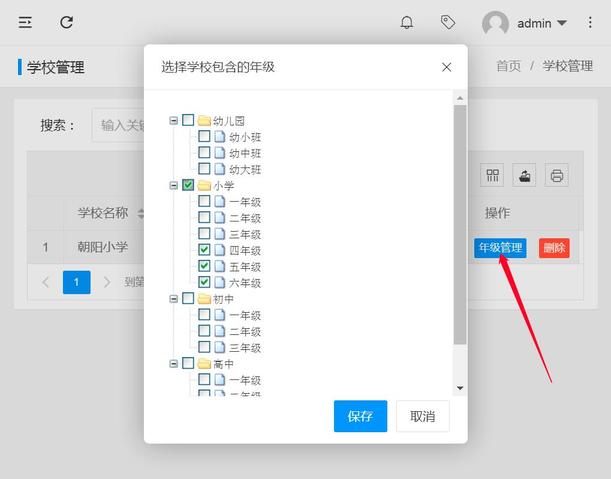The image size is (611, 479).
Task: Open the admin account dropdown
Action: [x=542, y=23]
